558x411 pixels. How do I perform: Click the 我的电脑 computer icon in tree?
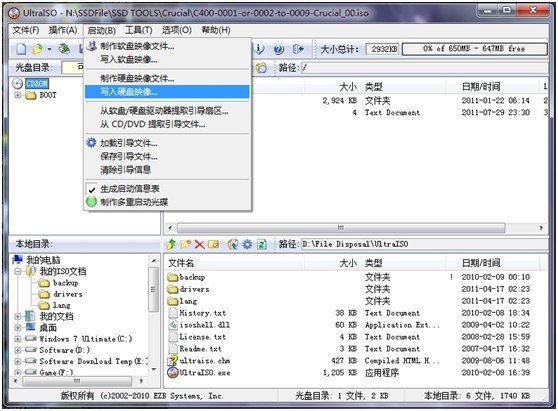pyautogui.click(x=17, y=260)
